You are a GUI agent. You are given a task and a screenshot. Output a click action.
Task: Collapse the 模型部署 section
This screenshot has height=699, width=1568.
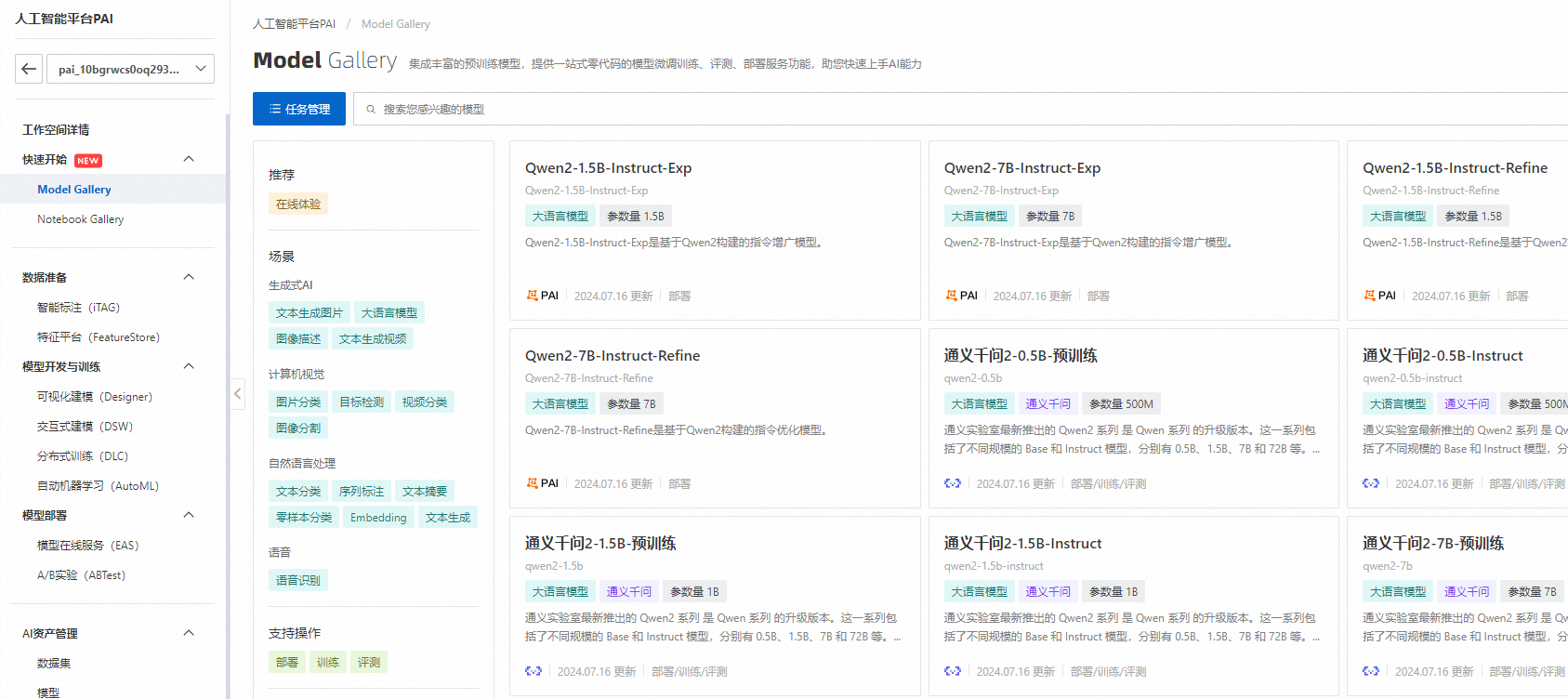tap(189, 515)
